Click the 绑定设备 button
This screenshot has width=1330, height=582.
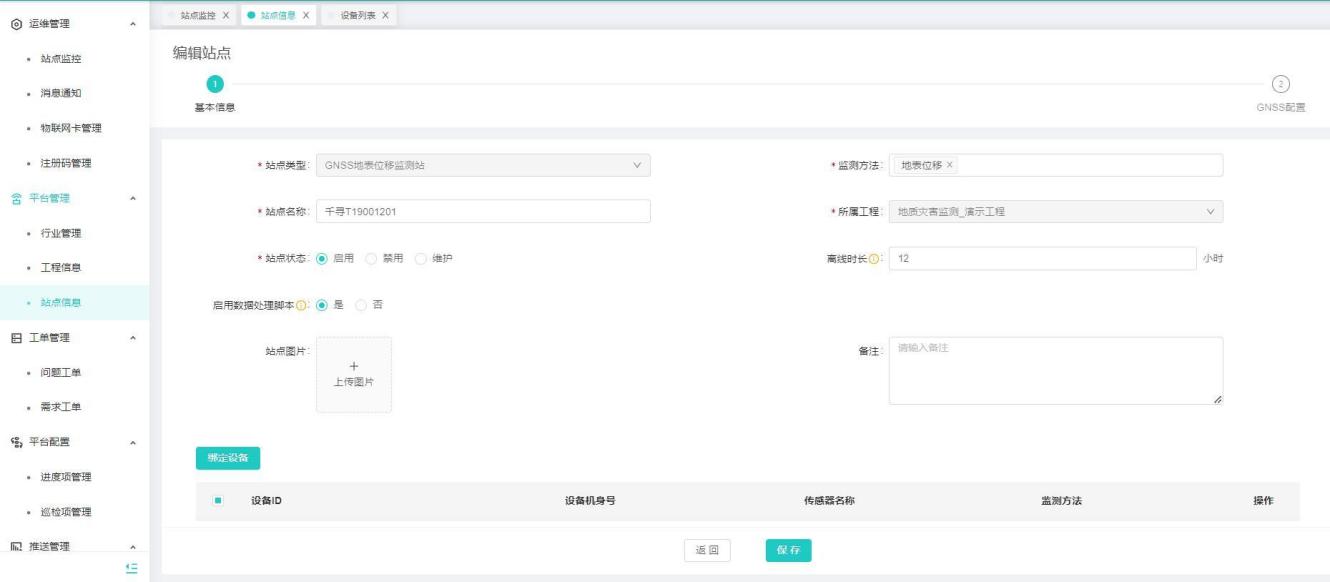pos(227,458)
